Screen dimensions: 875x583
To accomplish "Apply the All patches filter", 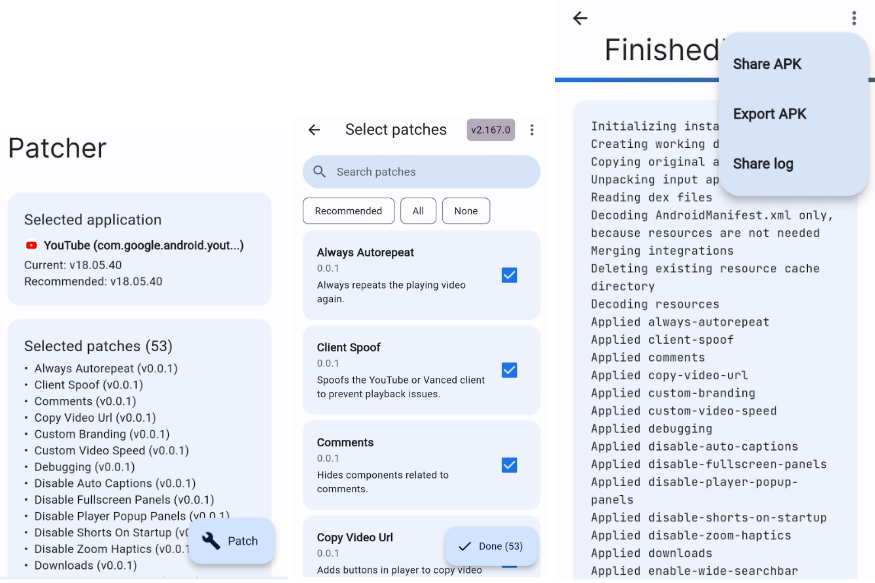I will click(418, 211).
